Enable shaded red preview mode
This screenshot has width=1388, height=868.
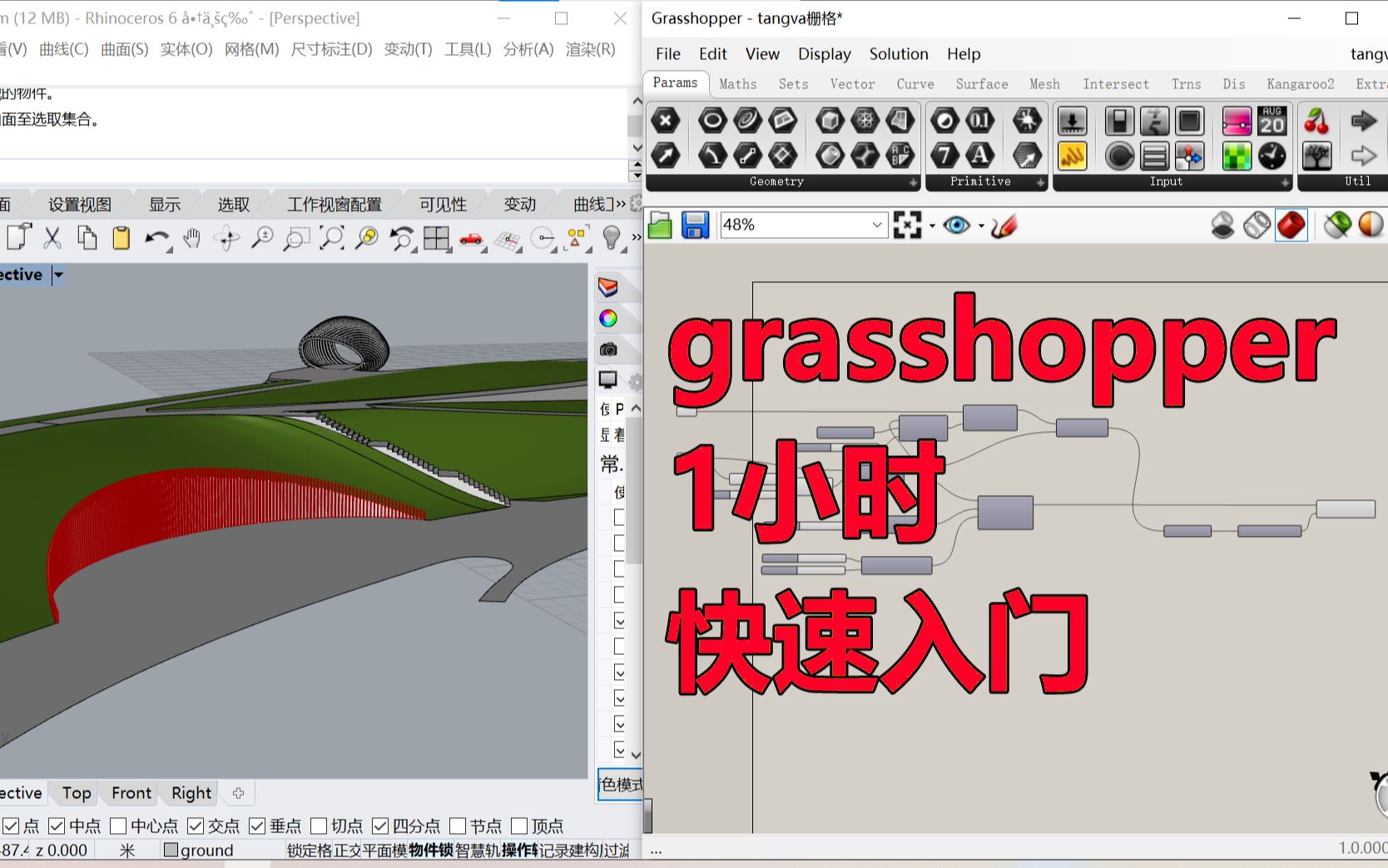(1291, 226)
